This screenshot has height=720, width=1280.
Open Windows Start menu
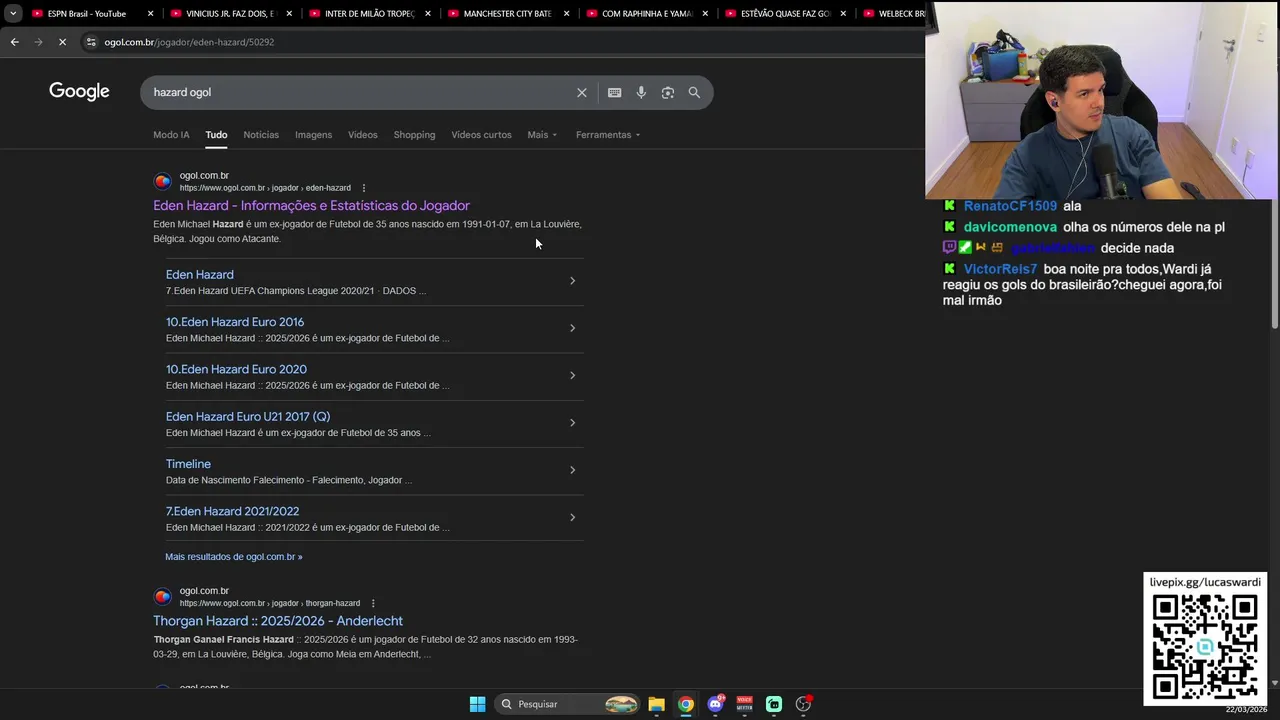(x=477, y=704)
